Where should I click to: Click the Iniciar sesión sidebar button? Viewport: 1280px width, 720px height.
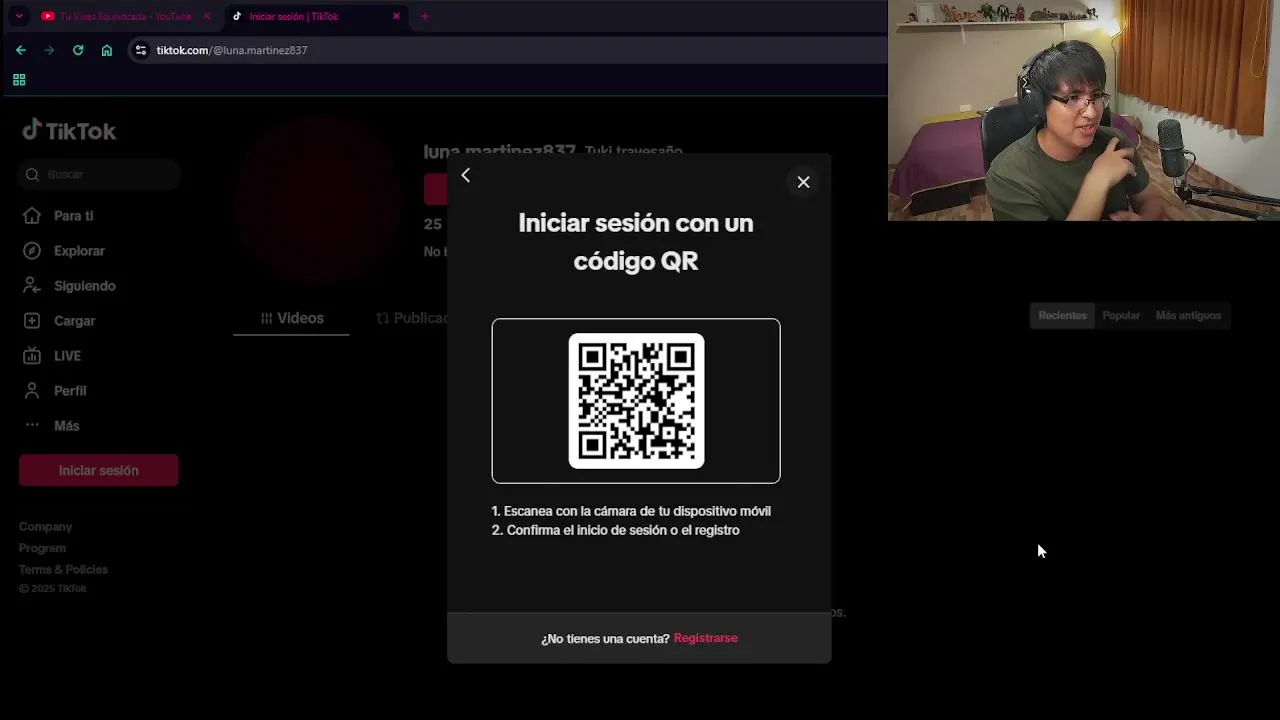point(99,470)
